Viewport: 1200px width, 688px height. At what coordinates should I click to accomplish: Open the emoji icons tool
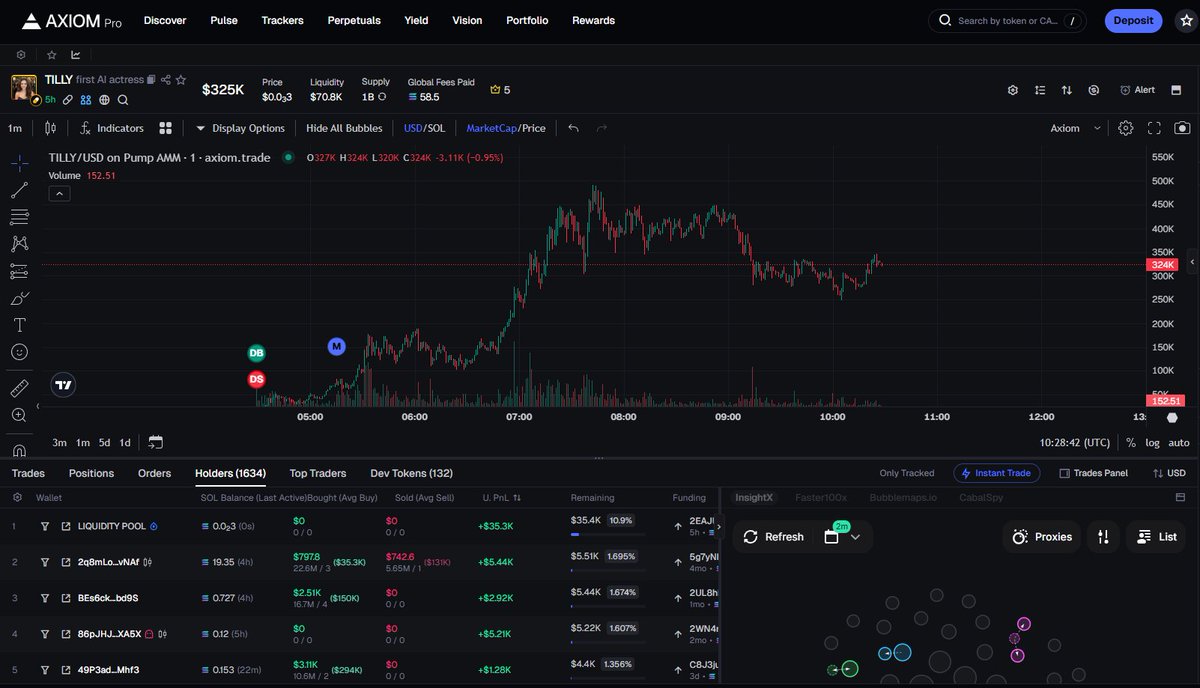pyautogui.click(x=19, y=352)
